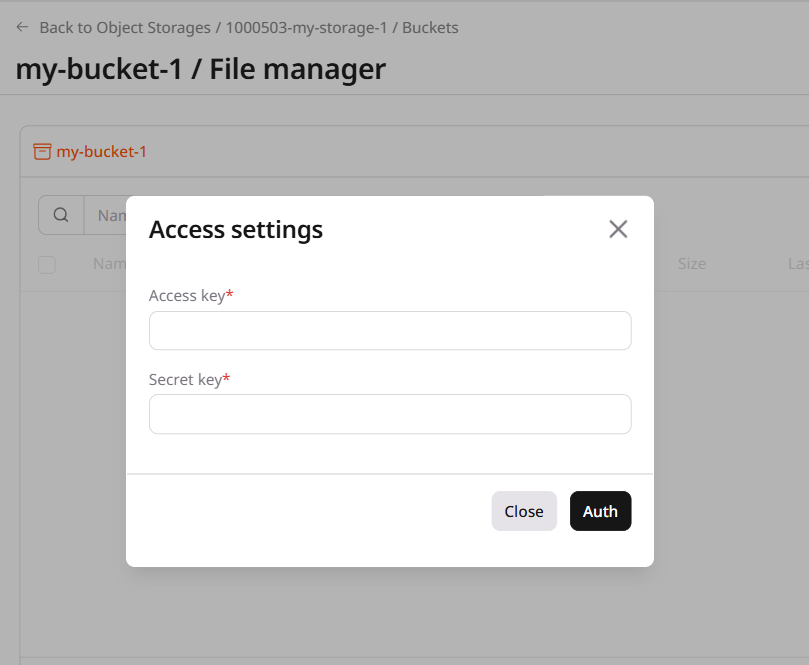
Task: Close the Access settings dialog with X icon
Action: [618, 229]
